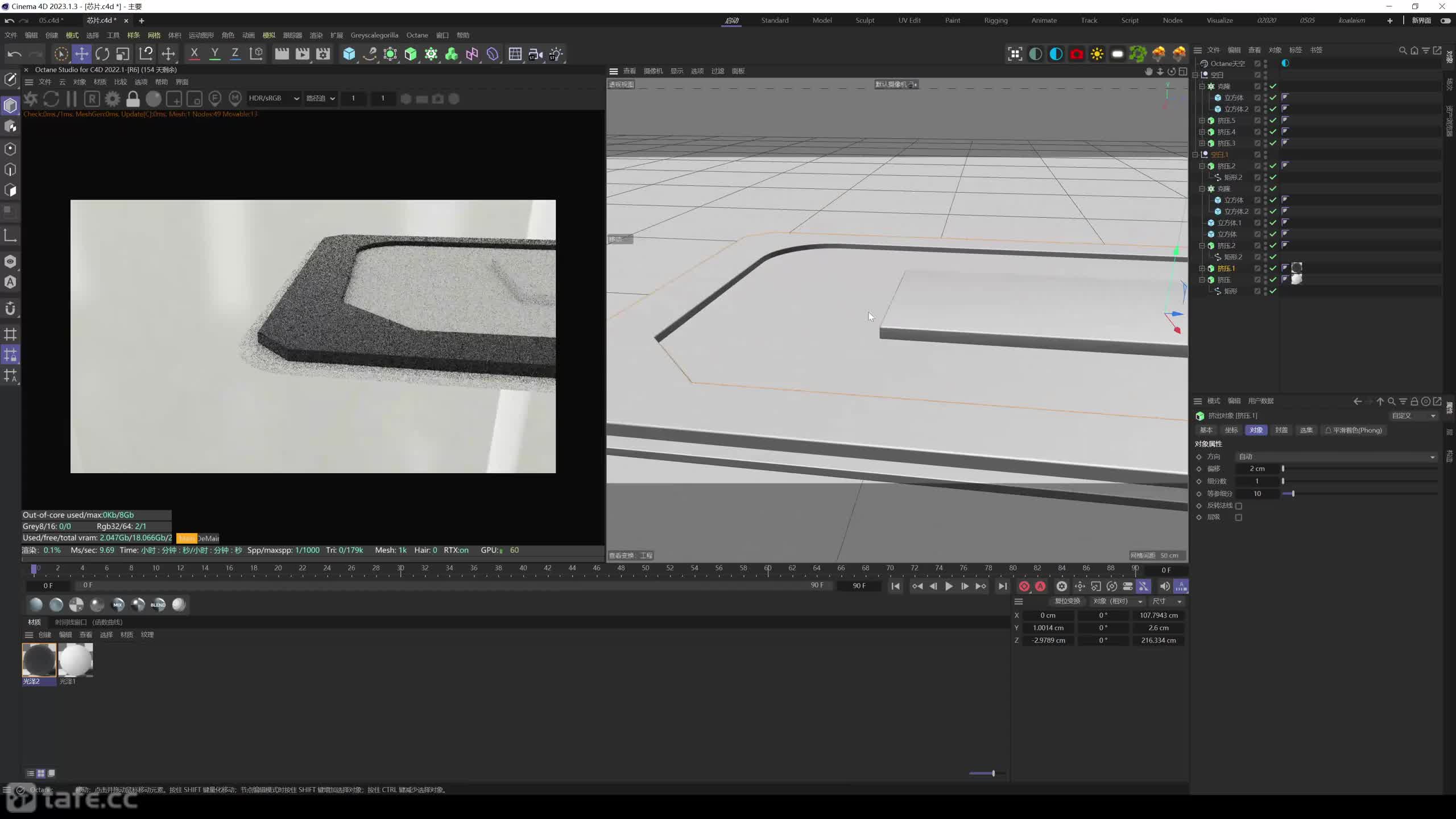Play the animation forward

pyautogui.click(x=949, y=586)
